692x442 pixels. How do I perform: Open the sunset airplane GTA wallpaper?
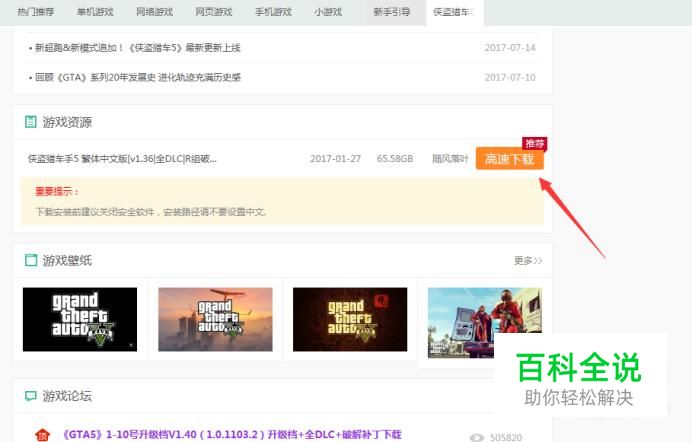pyautogui.click(x=215, y=319)
